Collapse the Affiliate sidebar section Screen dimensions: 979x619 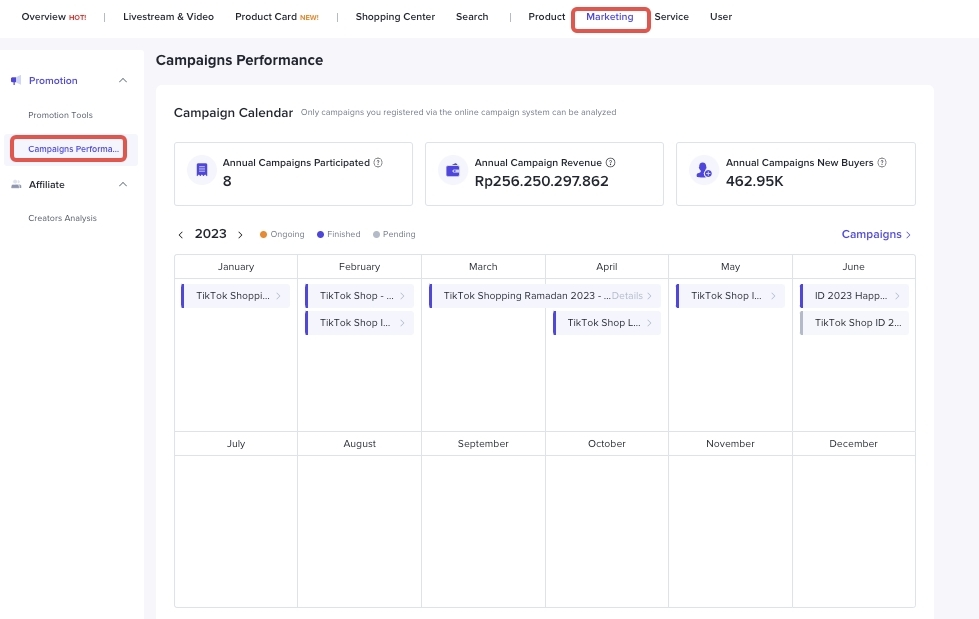122,184
